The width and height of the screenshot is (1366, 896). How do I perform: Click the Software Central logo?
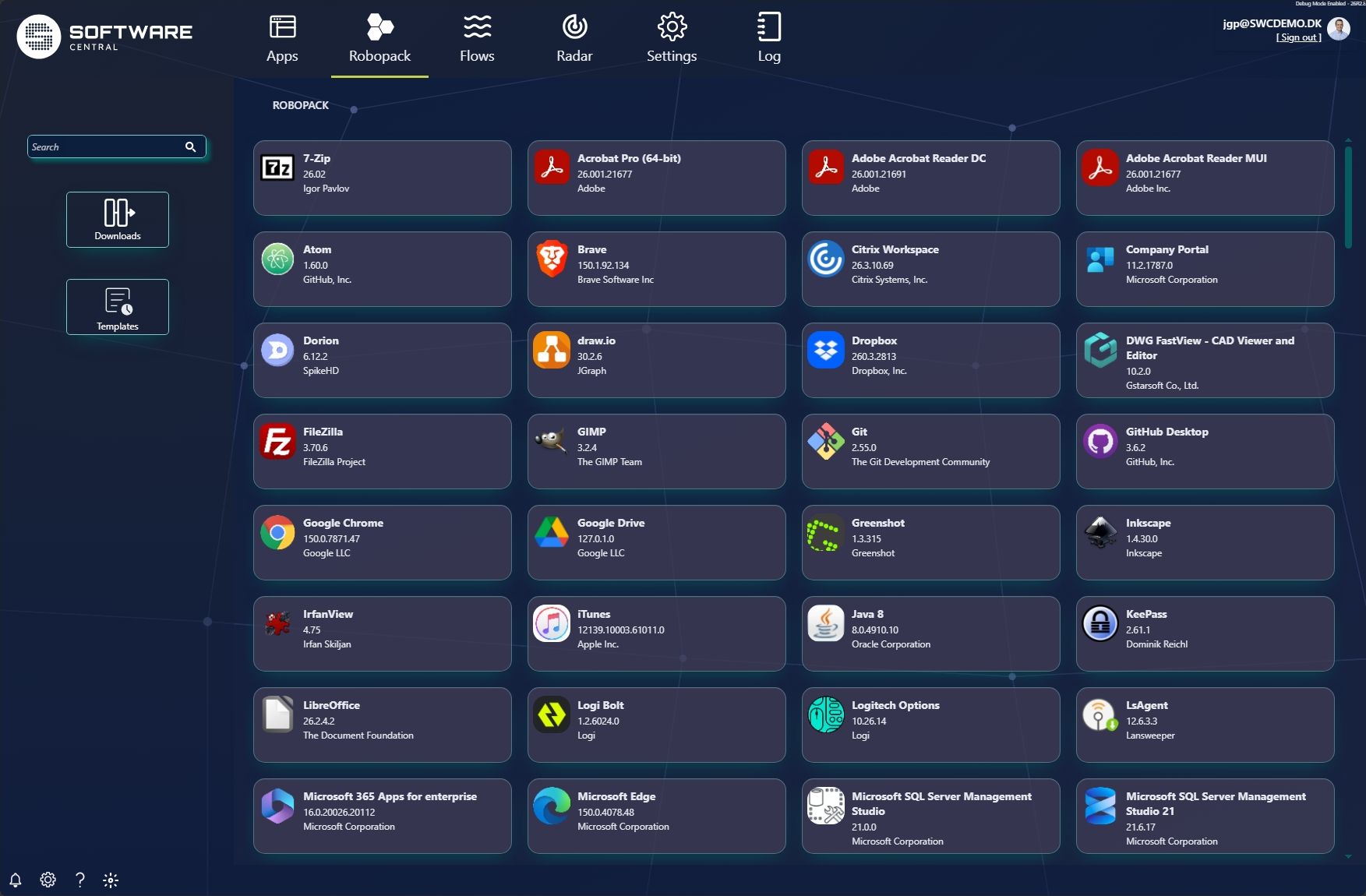(104, 36)
